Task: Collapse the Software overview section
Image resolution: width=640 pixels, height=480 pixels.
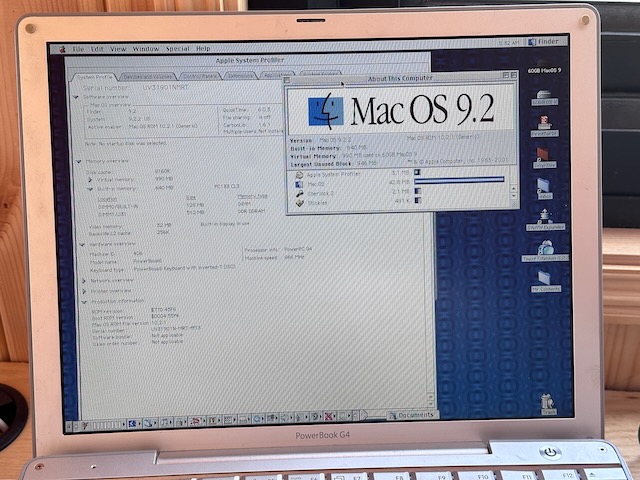Action: point(76,97)
